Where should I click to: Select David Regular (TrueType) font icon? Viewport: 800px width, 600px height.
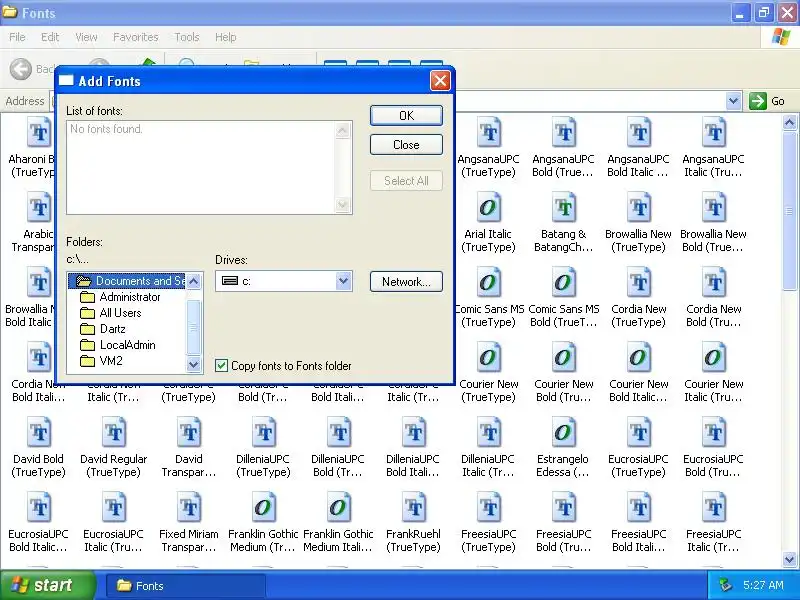(x=113, y=433)
